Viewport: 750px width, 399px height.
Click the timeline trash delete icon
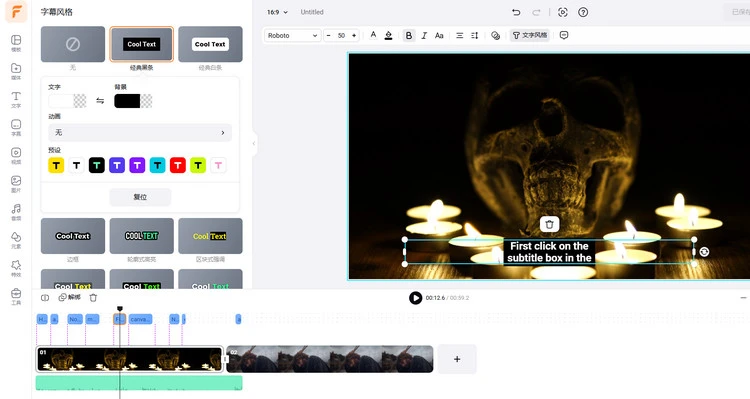pos(93,298)
